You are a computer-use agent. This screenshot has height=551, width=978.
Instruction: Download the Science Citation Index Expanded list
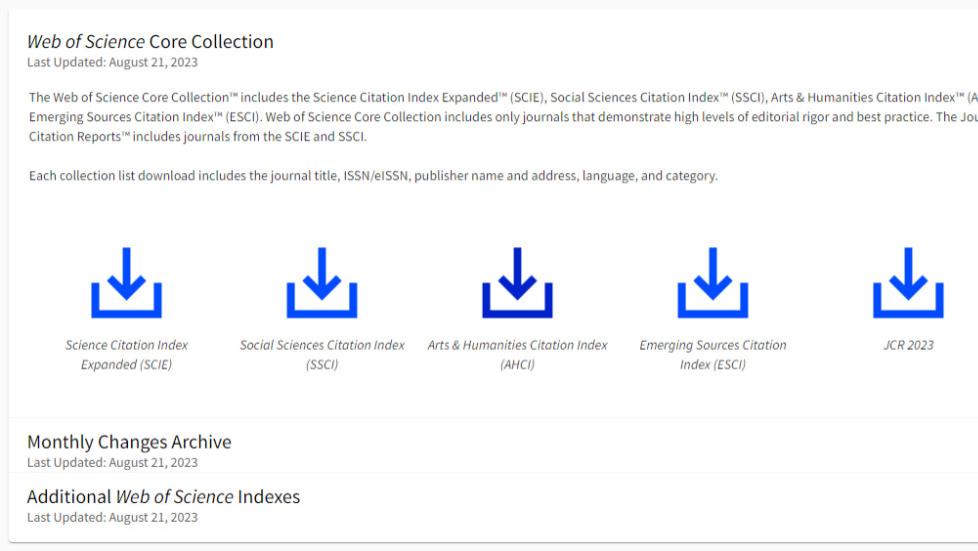[x=127, y=283]
